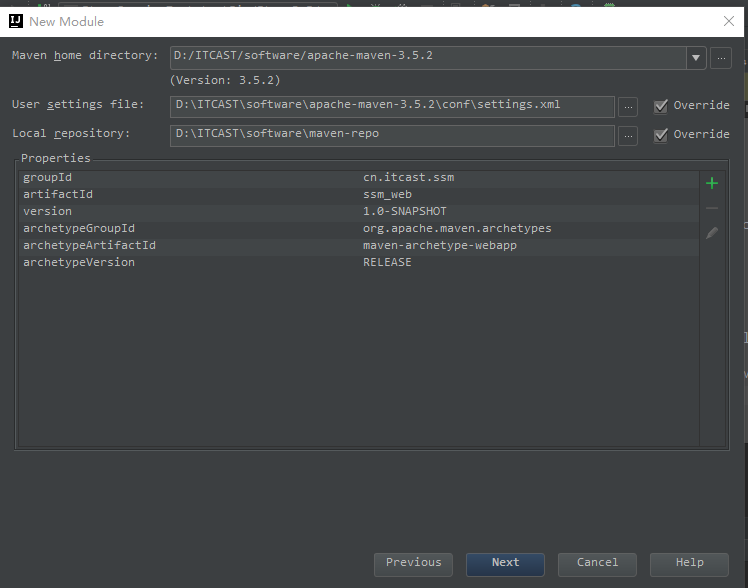
Task: Select the archetypeArtifactId property row
Action: click(359, 246)
